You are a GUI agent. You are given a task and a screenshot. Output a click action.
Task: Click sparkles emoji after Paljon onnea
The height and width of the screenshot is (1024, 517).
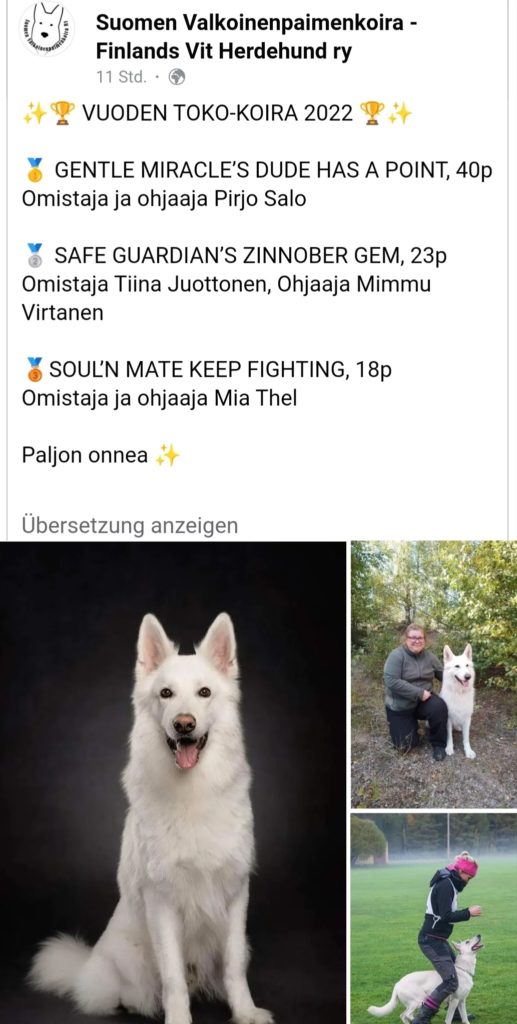tap(167, 455)
